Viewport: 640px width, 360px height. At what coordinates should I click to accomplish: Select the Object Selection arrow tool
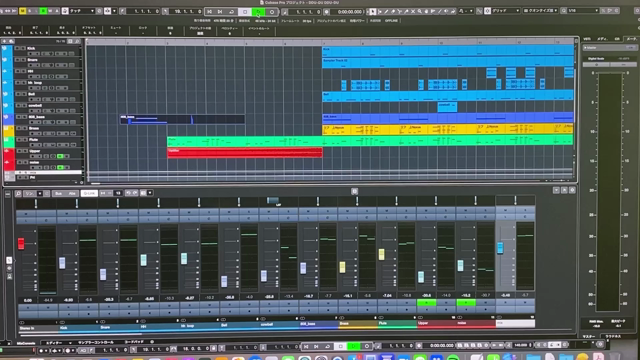click(x=373, y=11)
